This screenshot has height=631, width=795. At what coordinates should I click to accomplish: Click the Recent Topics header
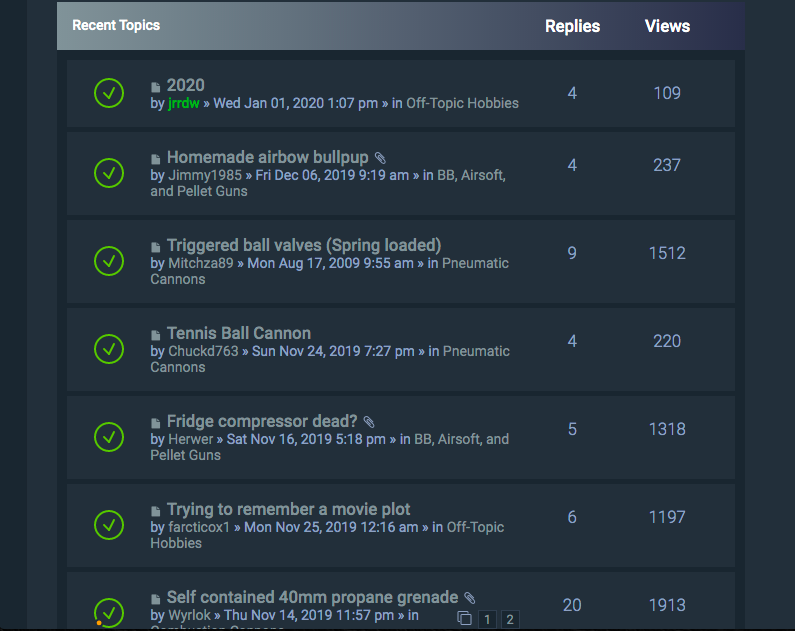tap(116, 25)
